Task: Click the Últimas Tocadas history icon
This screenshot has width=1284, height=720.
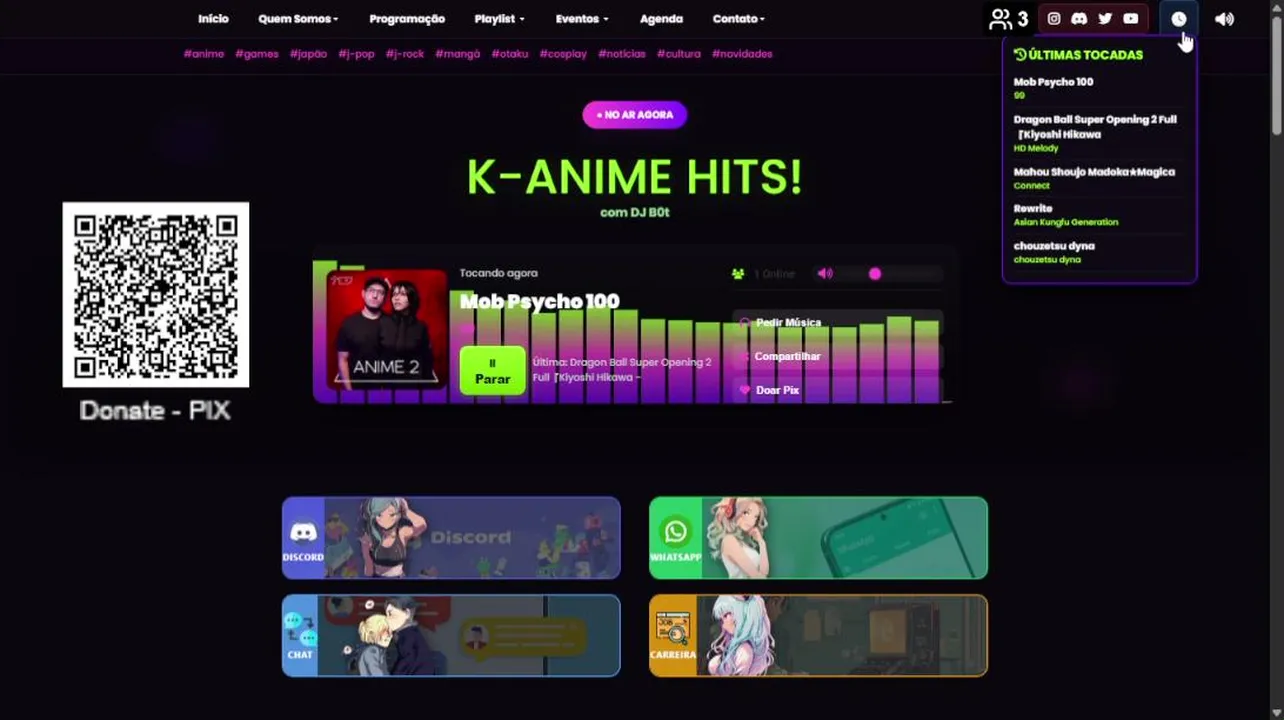Action: click(1020, 55)
